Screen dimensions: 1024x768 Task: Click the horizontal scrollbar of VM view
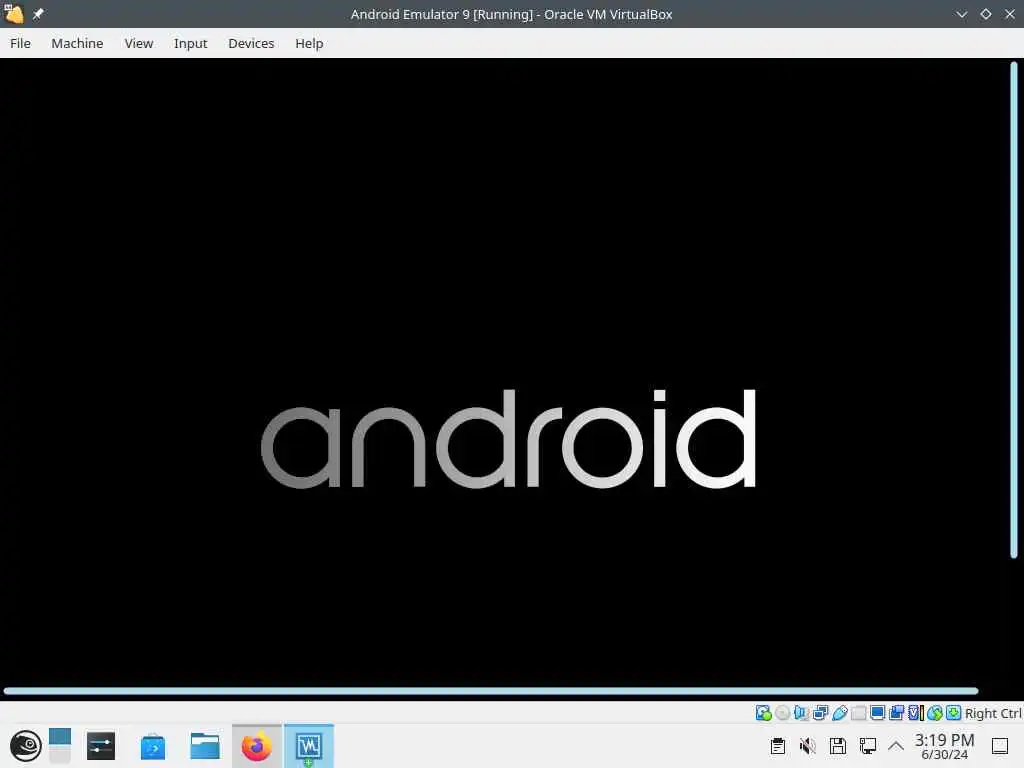pyautogui.click(x=490, y=691)
